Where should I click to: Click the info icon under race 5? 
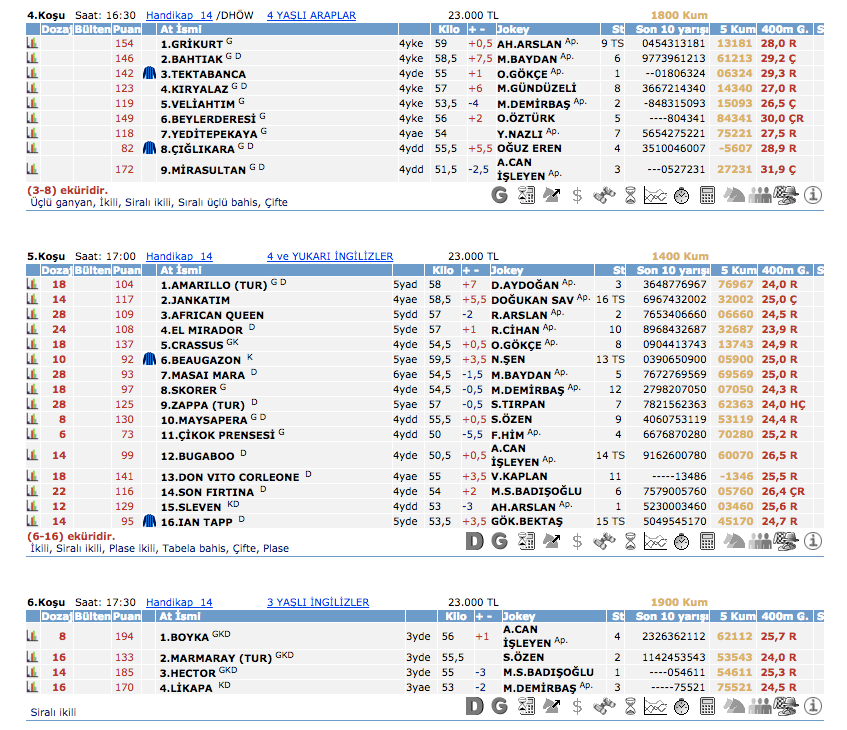[813, 541]
